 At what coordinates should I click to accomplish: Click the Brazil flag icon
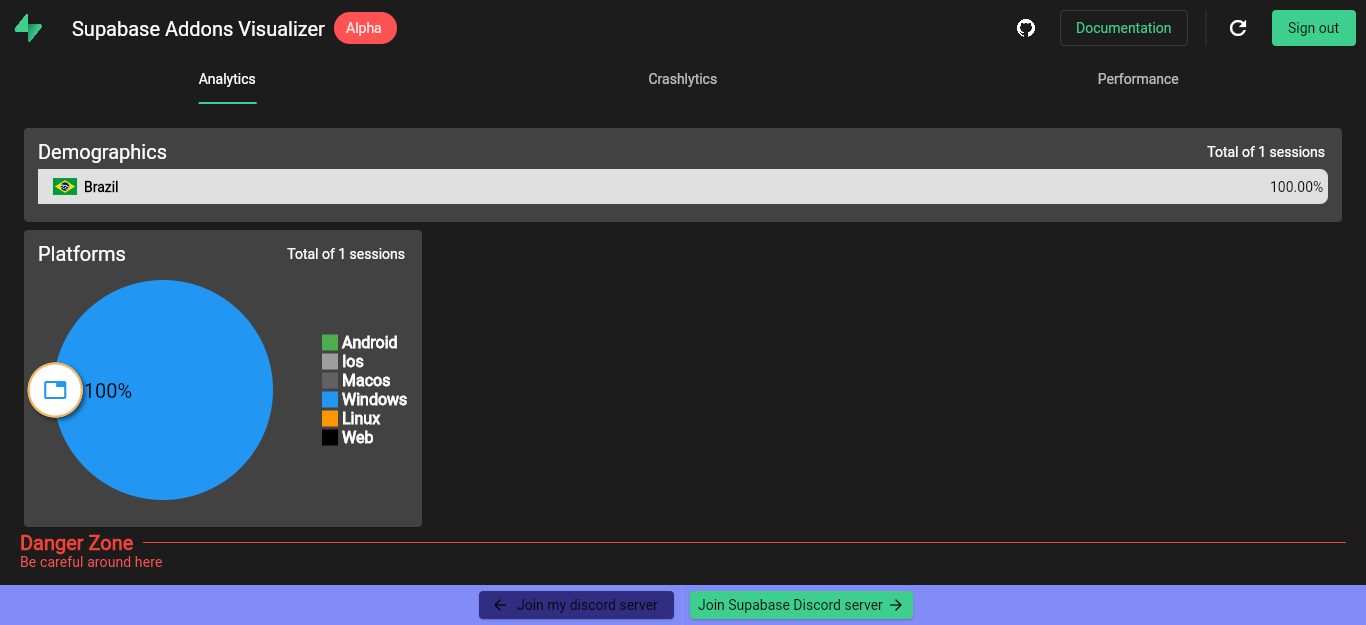point(65,187)
